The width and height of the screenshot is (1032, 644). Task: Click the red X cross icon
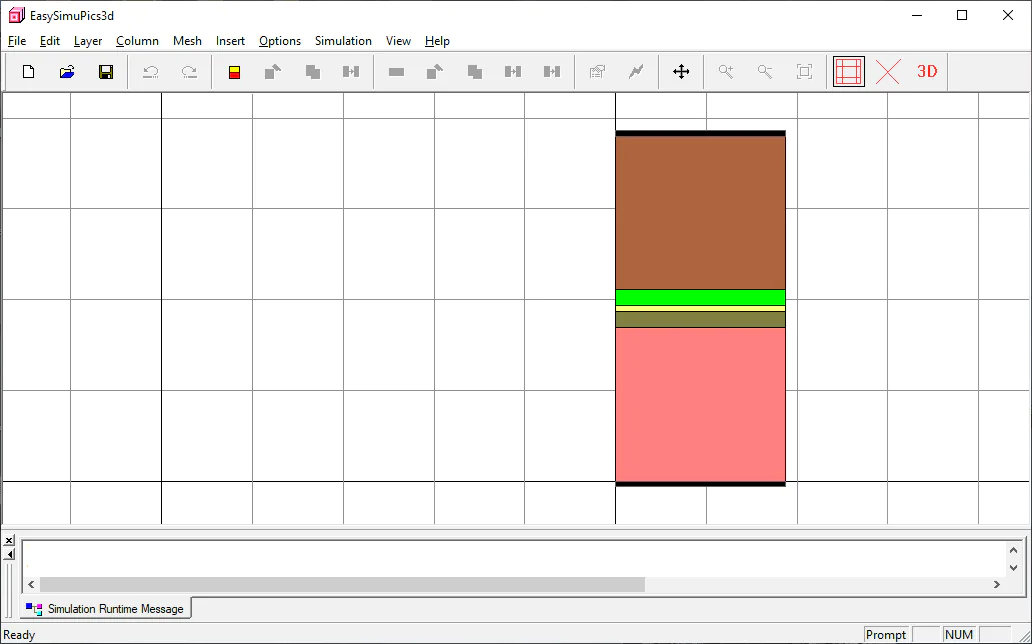coord(888,72)
